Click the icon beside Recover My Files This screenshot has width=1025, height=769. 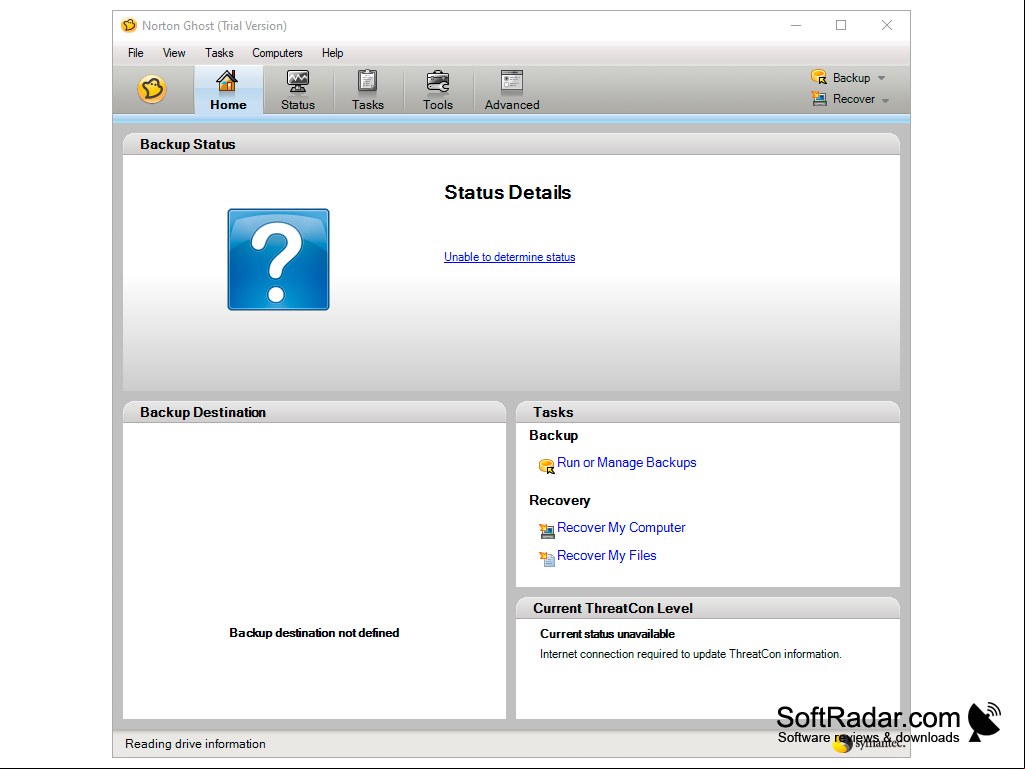point(546,558)
